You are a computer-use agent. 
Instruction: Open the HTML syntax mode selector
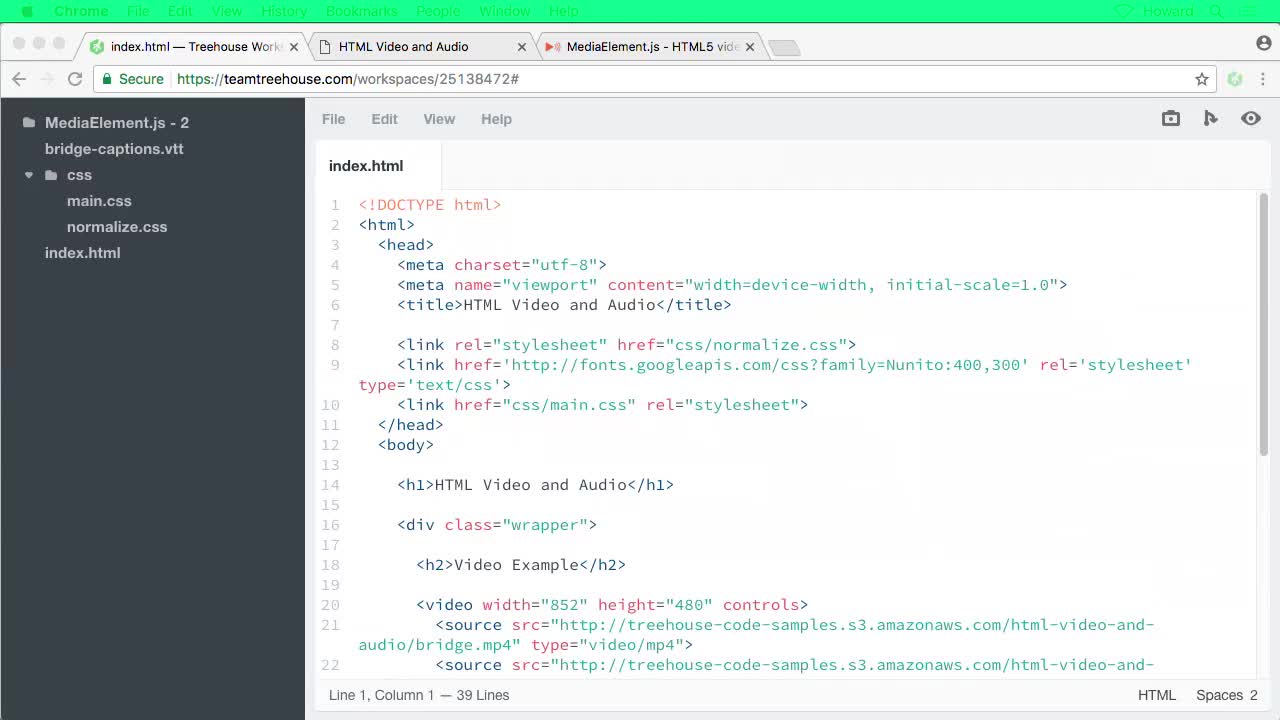(x=1157, y=695)
